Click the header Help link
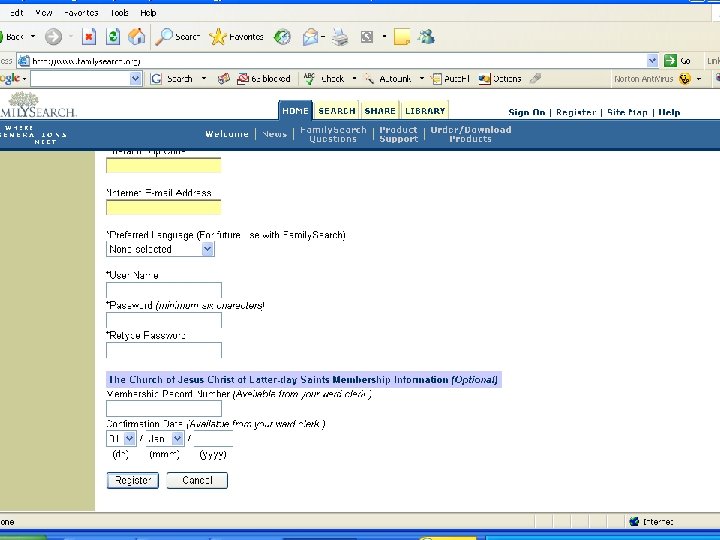Screen dimensions: 720x540 point(669,112)
